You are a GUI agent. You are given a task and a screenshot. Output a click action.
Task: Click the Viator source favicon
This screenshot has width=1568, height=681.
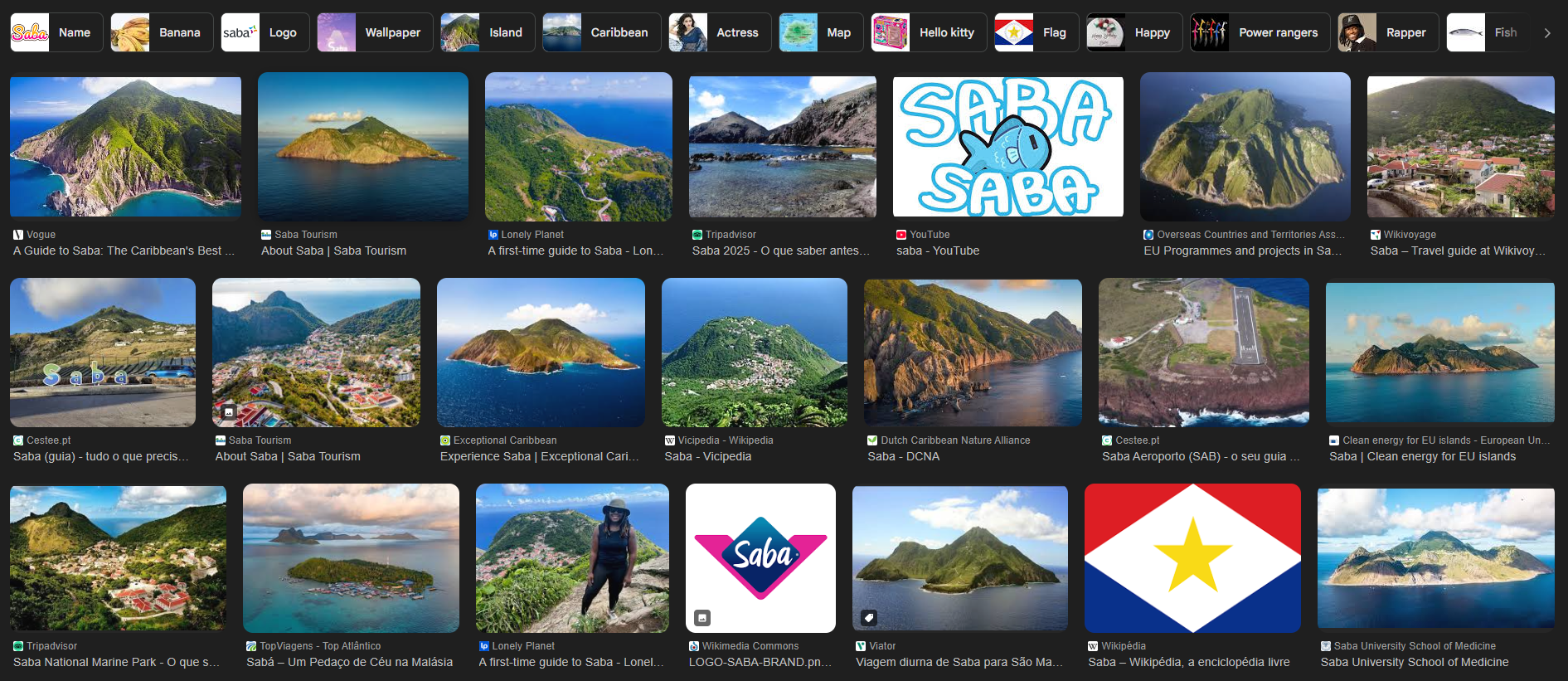coord(861,646)
